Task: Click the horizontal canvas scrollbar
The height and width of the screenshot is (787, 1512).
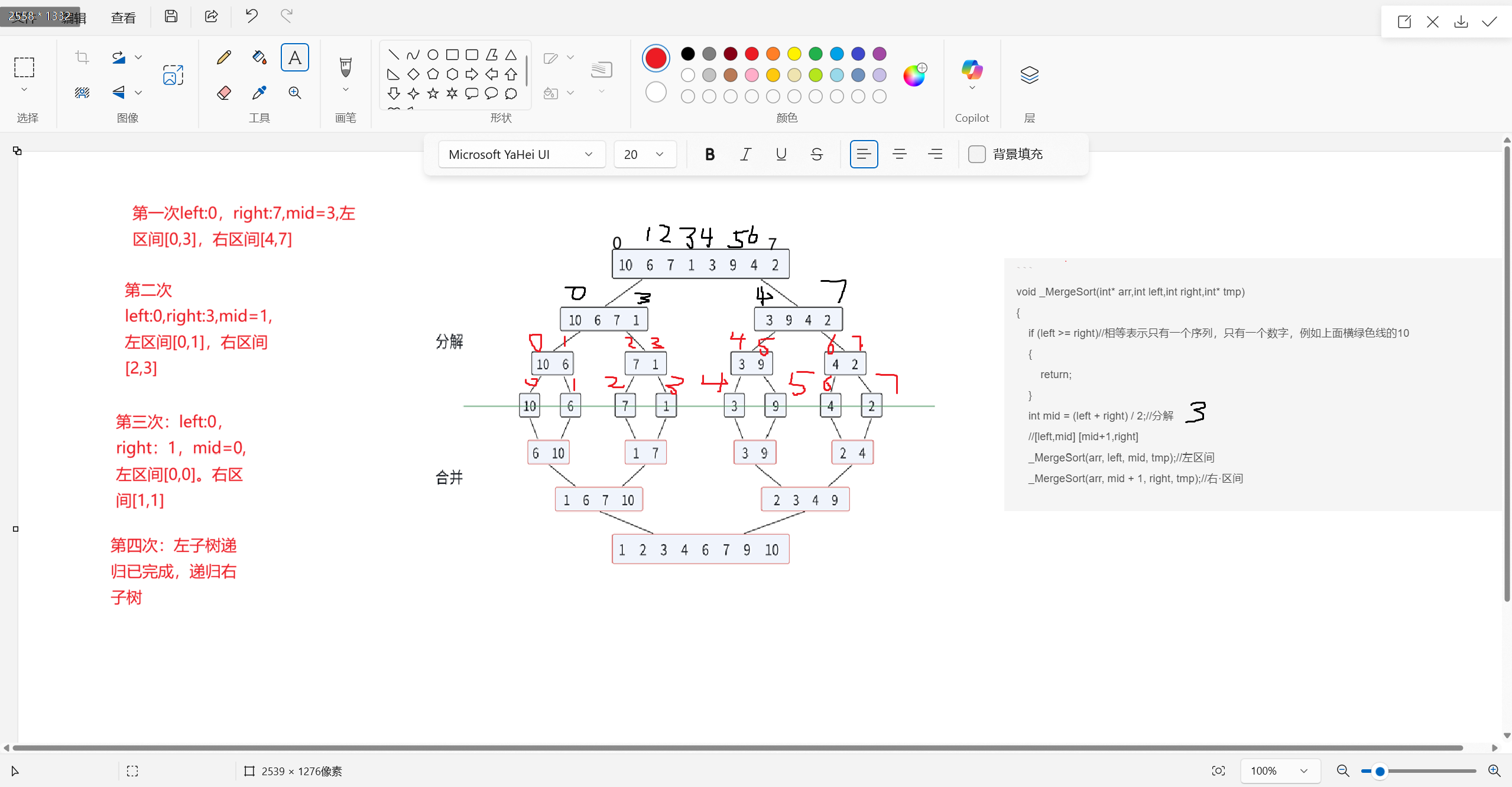Action: pyautogui.click(x=738, y=748)
